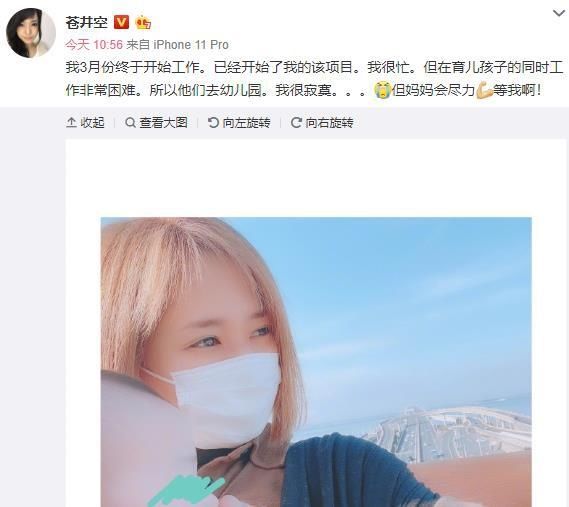Click the clockwise rotate-right arrow icon
The height and width of the screenshot is (507, 569).
coord(296,123)
